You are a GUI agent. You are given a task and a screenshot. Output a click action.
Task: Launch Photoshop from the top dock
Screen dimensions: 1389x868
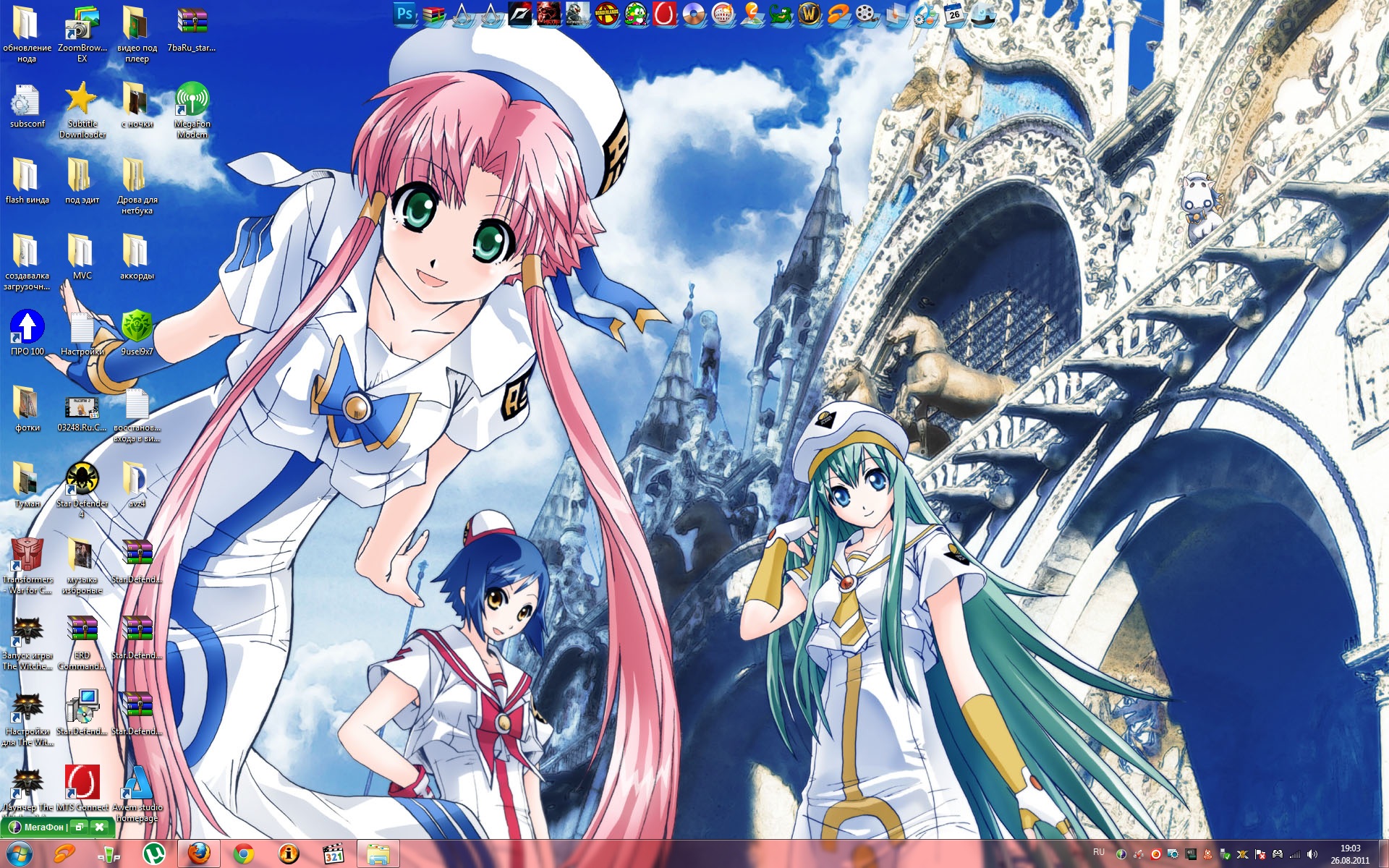pos(404,14)
